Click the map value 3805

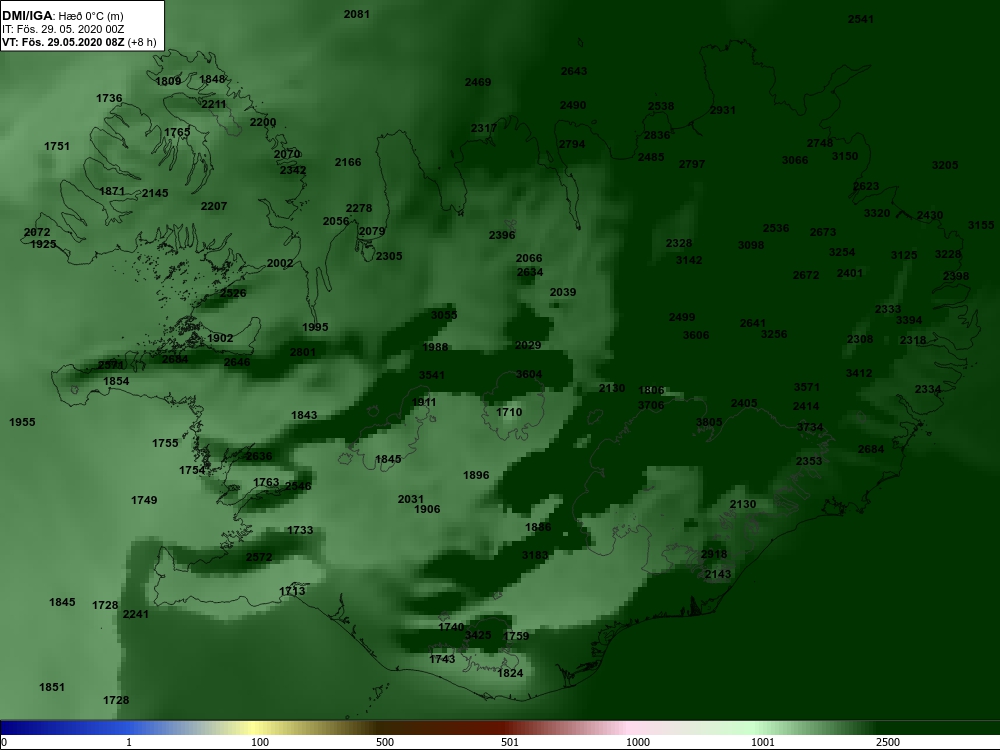tap(709, 422)
